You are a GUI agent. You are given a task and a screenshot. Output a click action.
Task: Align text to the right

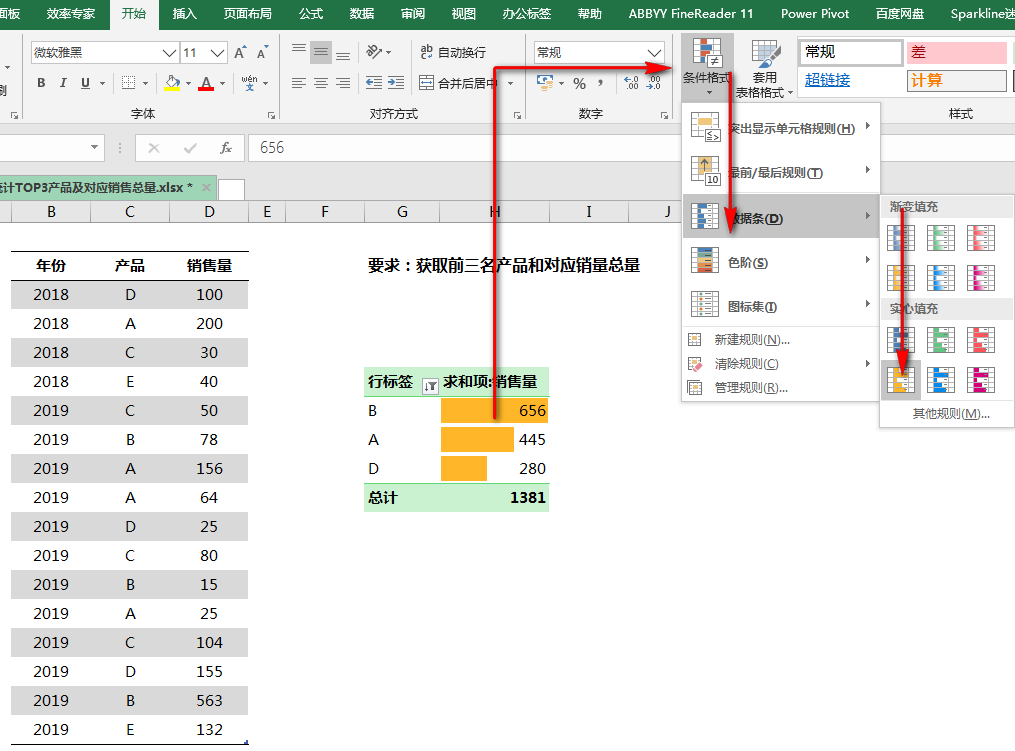pos(342,83)
